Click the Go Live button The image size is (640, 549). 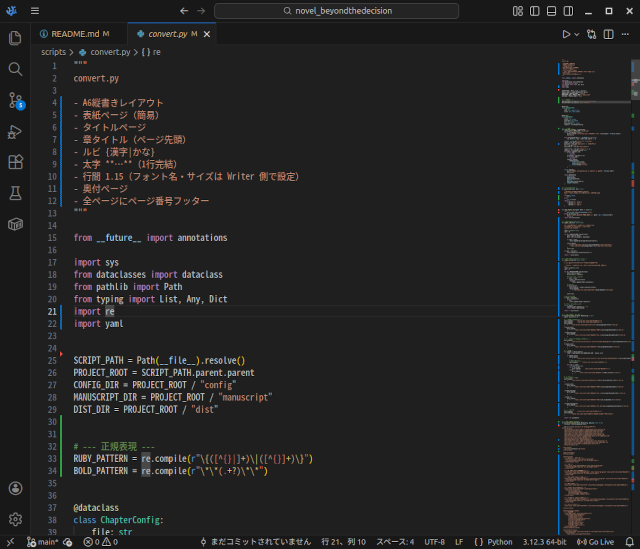click(596, 542)
